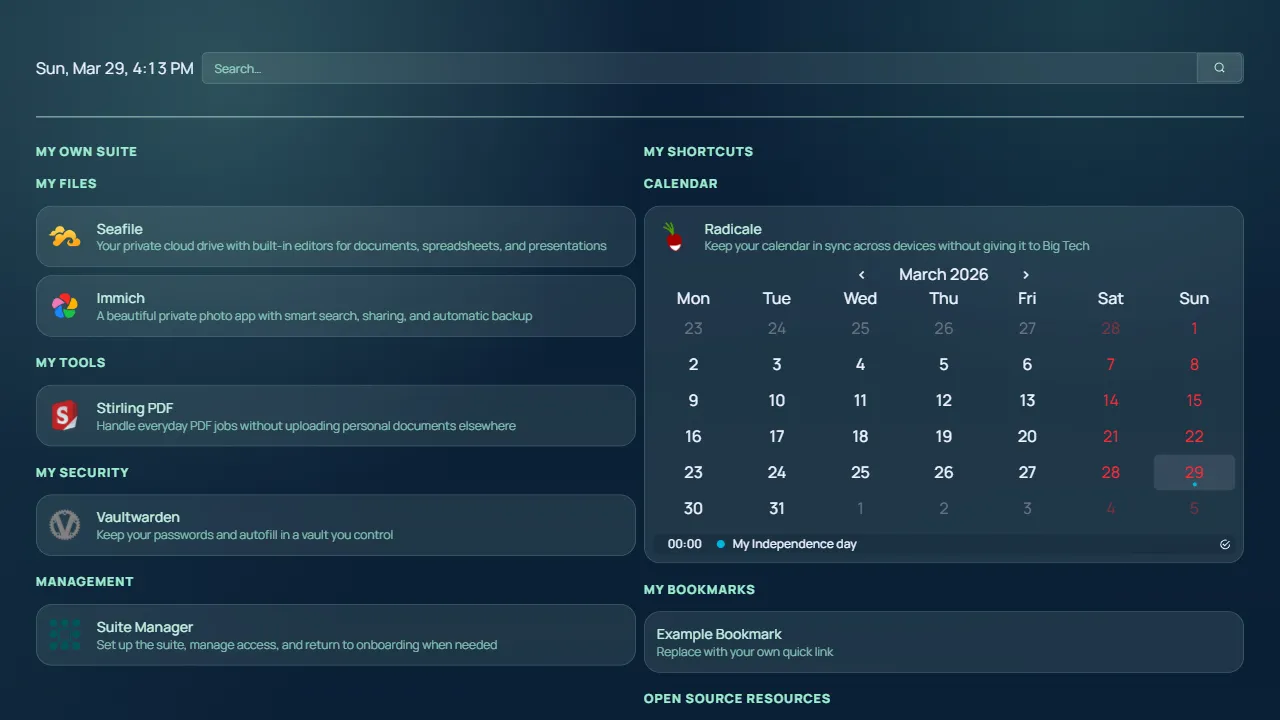Viewport: 1280px width, 720px height.
Task: Toggle the event completion check circle
Action: click(x=1224, y=544)
